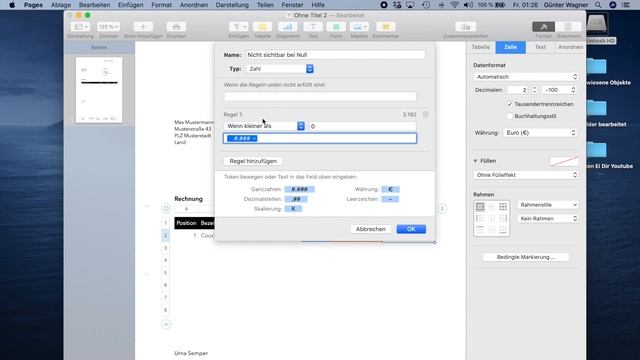Screen dimensions: 640x360
Task: Click the Dokument toolbar icon
Action: [x=568, y=27]
